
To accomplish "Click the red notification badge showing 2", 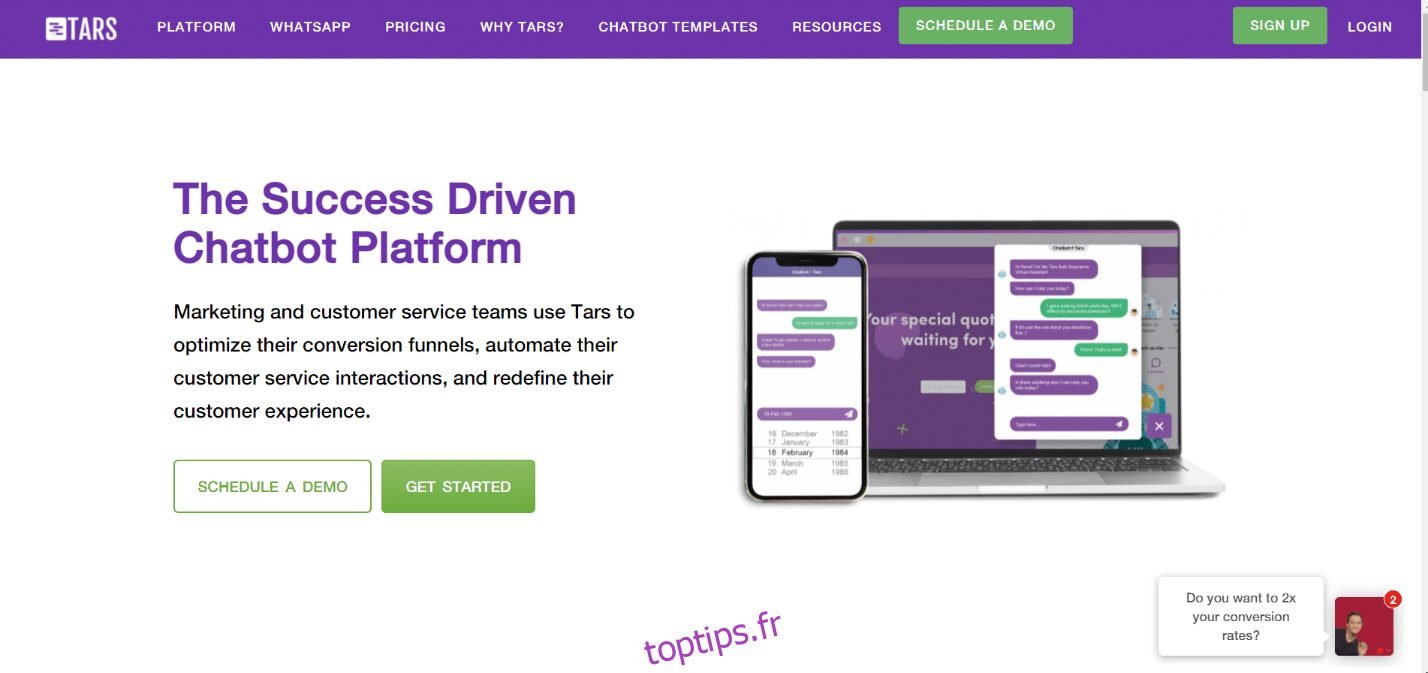I will [1393, 599].
